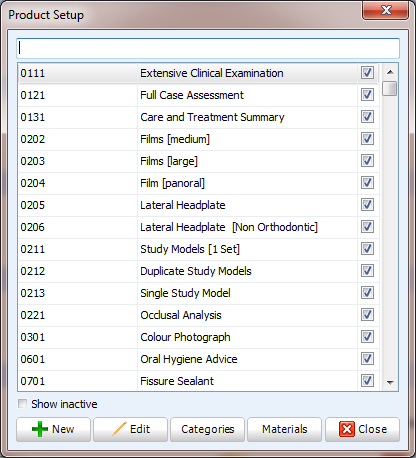
Task: Uncheck the active box for Films [large]
Action: [x=367, y=161]
